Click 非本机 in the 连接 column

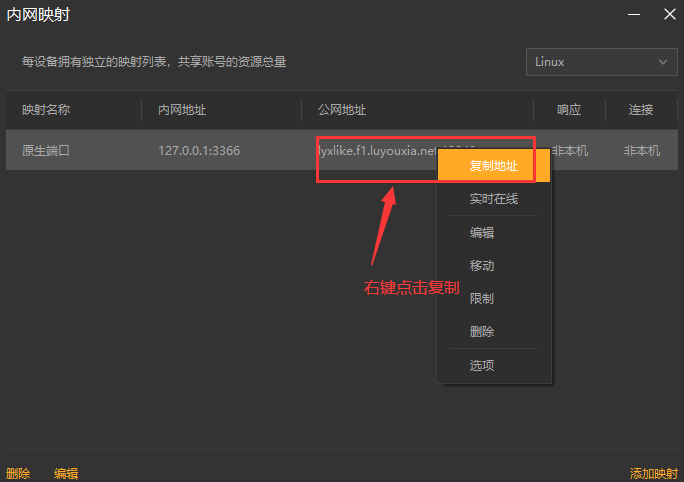coord(642,151)
